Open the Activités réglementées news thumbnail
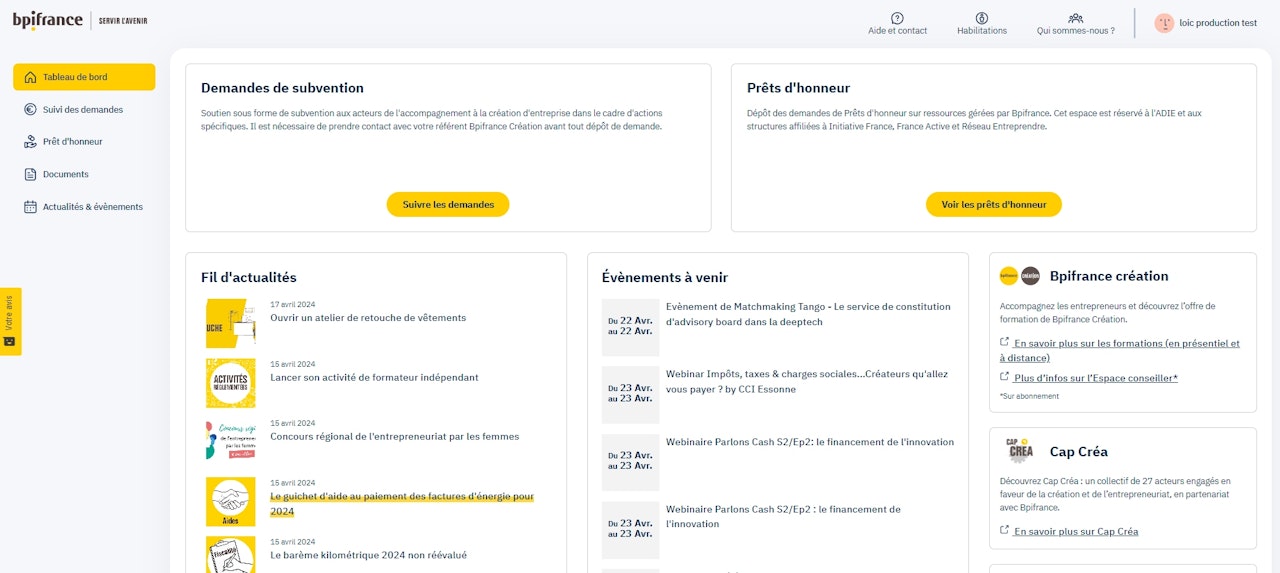 point(230,383)
